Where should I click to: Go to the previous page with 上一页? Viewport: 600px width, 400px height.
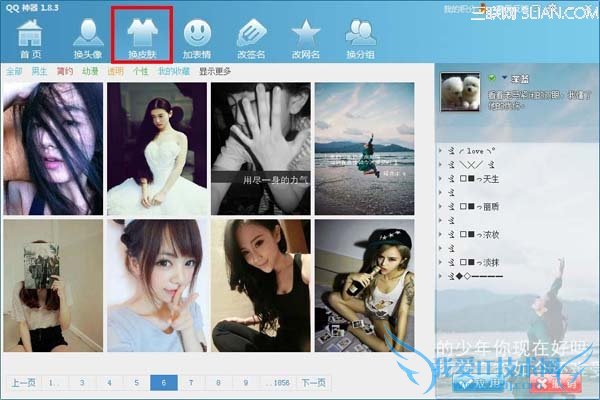tap(23, 382)
